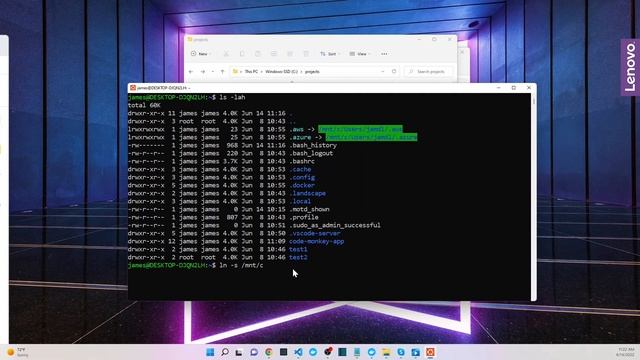Viewport: 640px width, 360px height.
Task: Click the highlighted .azure symlink target path
Action: 371,137
